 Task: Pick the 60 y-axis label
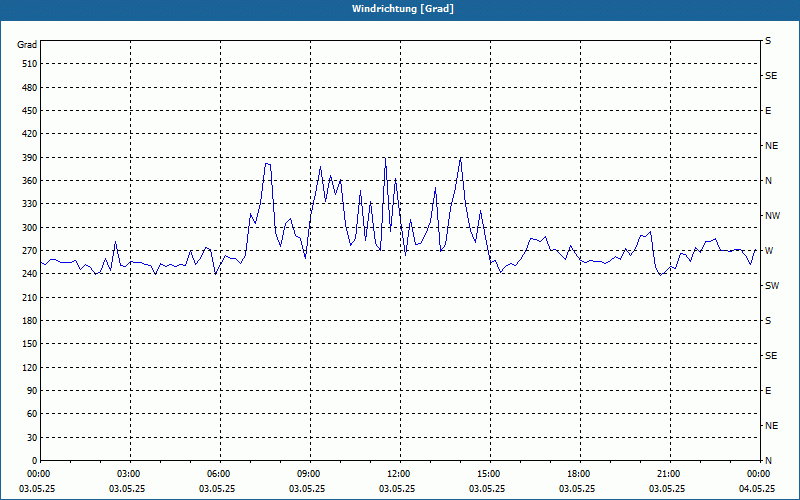[32, 414]
